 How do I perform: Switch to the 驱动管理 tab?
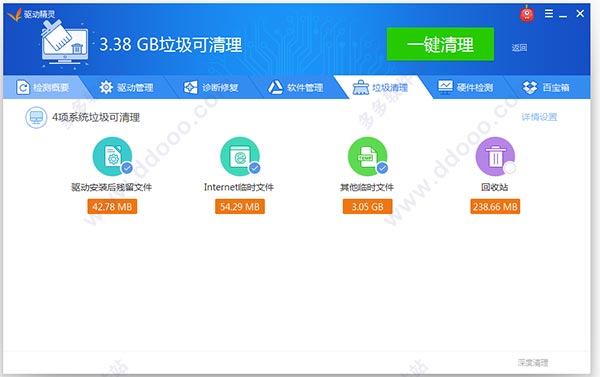(x=126, y=88)
